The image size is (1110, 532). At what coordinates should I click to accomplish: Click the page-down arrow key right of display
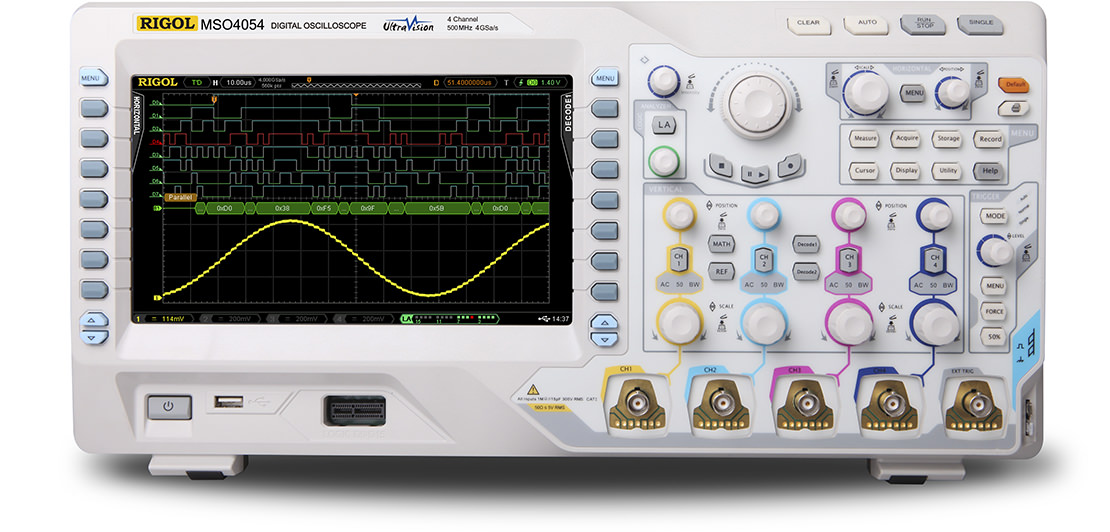point(605,340)
